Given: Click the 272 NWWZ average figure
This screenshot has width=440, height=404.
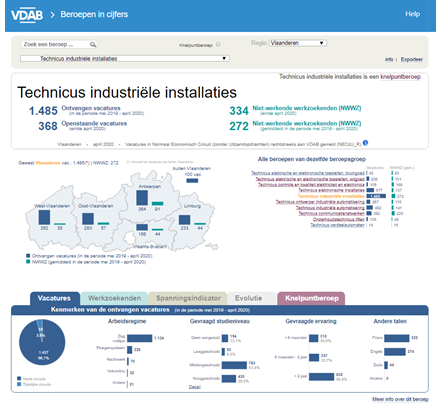Looking at the screenshot, I should point(239,126).
